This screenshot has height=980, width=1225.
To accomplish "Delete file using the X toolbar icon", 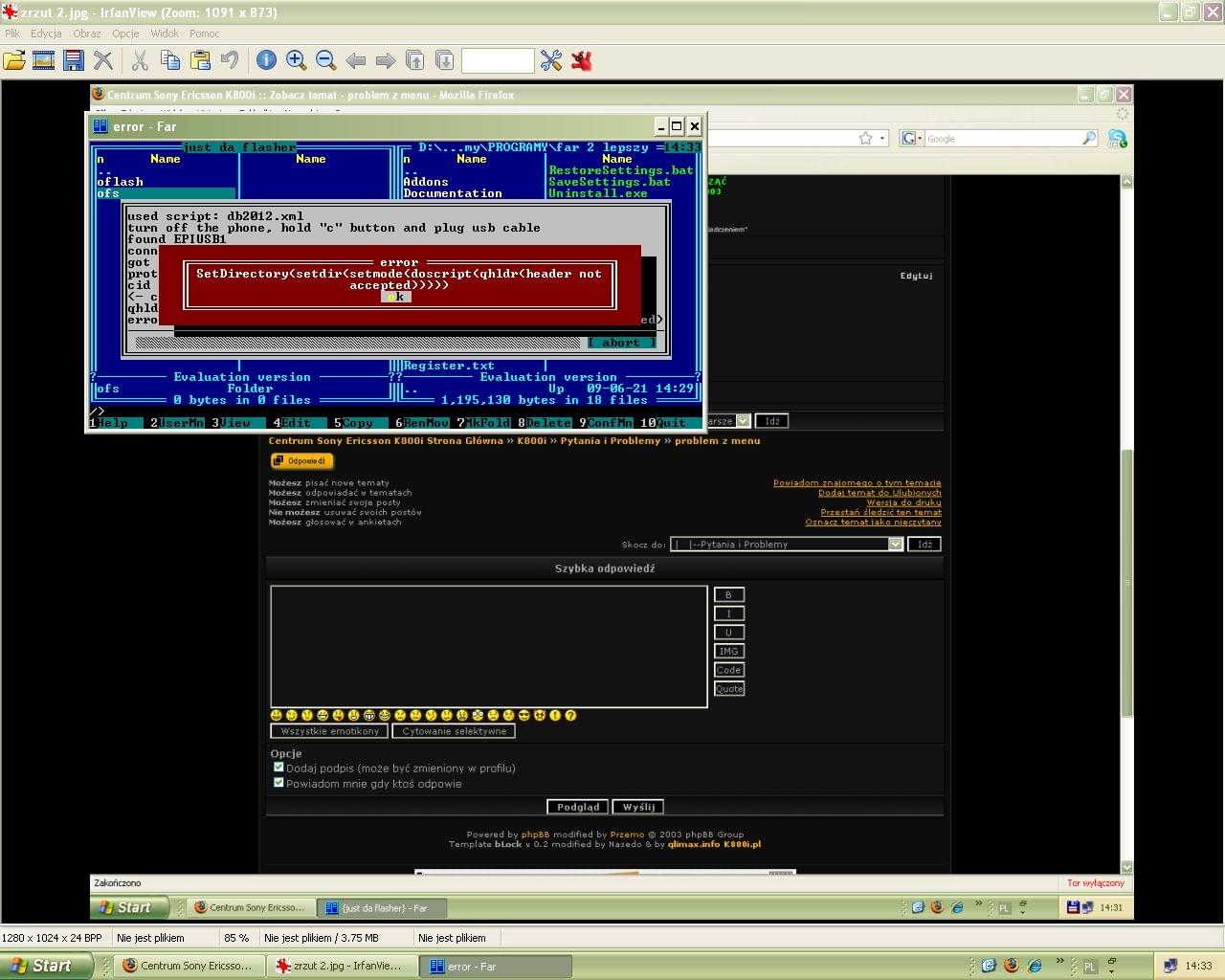I will pos(103,60).
